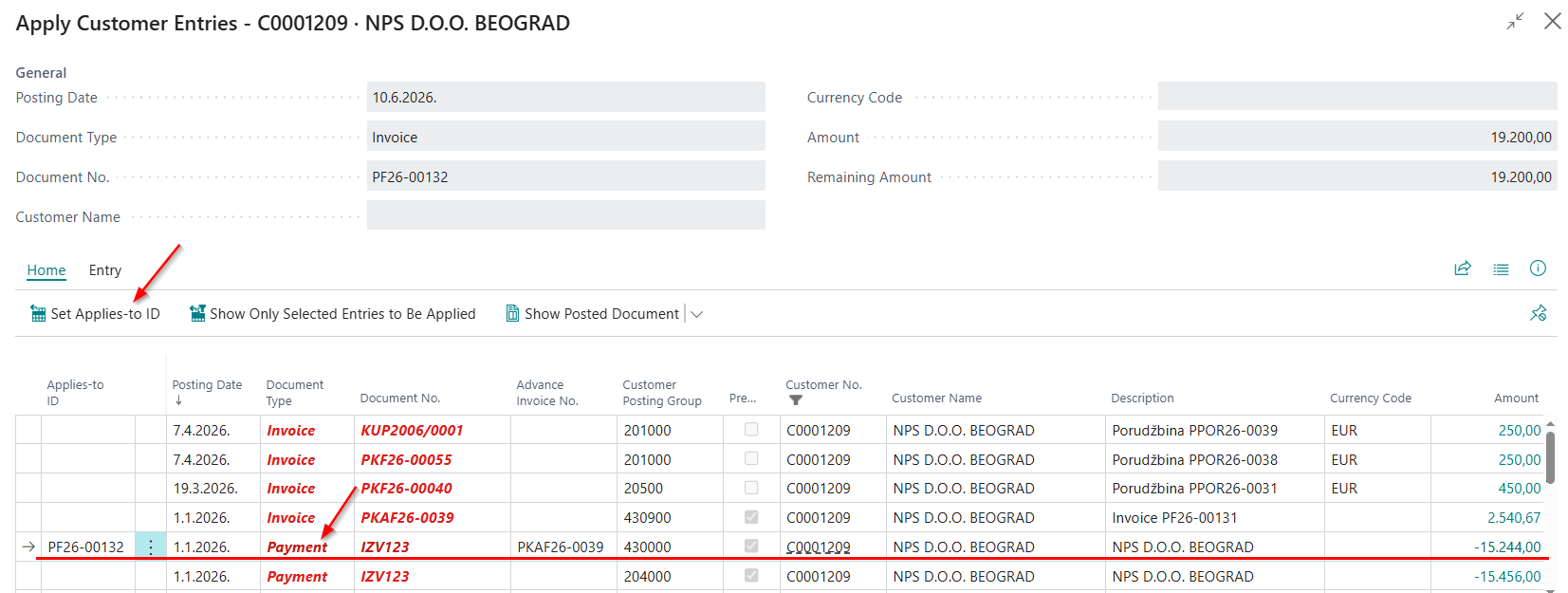Open amount 2.540,67 link
Viewport: 1568px width, 593px height.
[1514, 517]
